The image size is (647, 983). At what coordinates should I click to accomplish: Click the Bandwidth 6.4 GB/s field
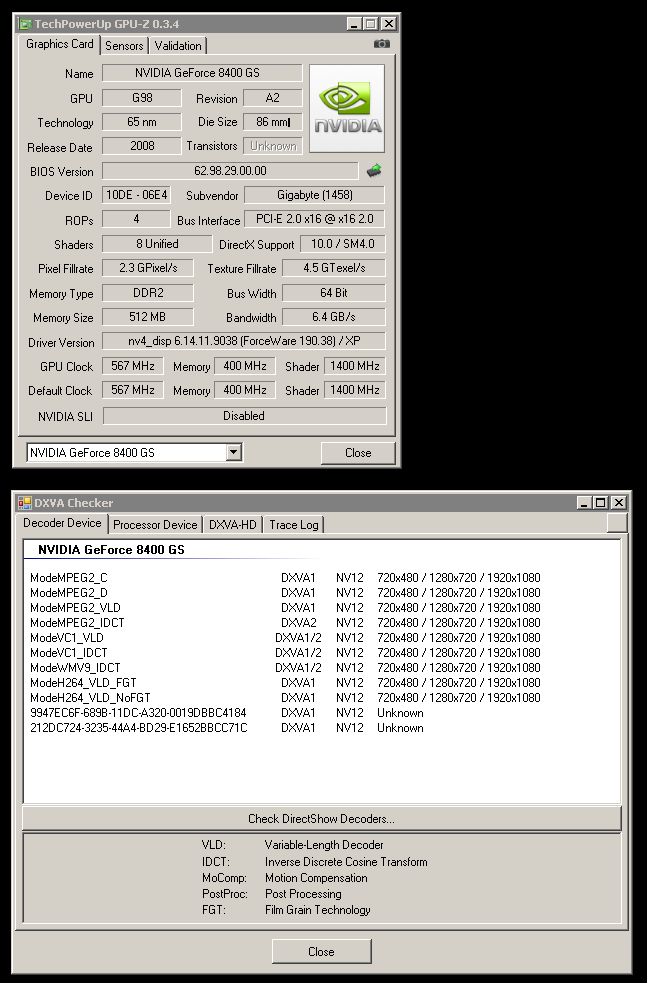(x=334, y=317)
